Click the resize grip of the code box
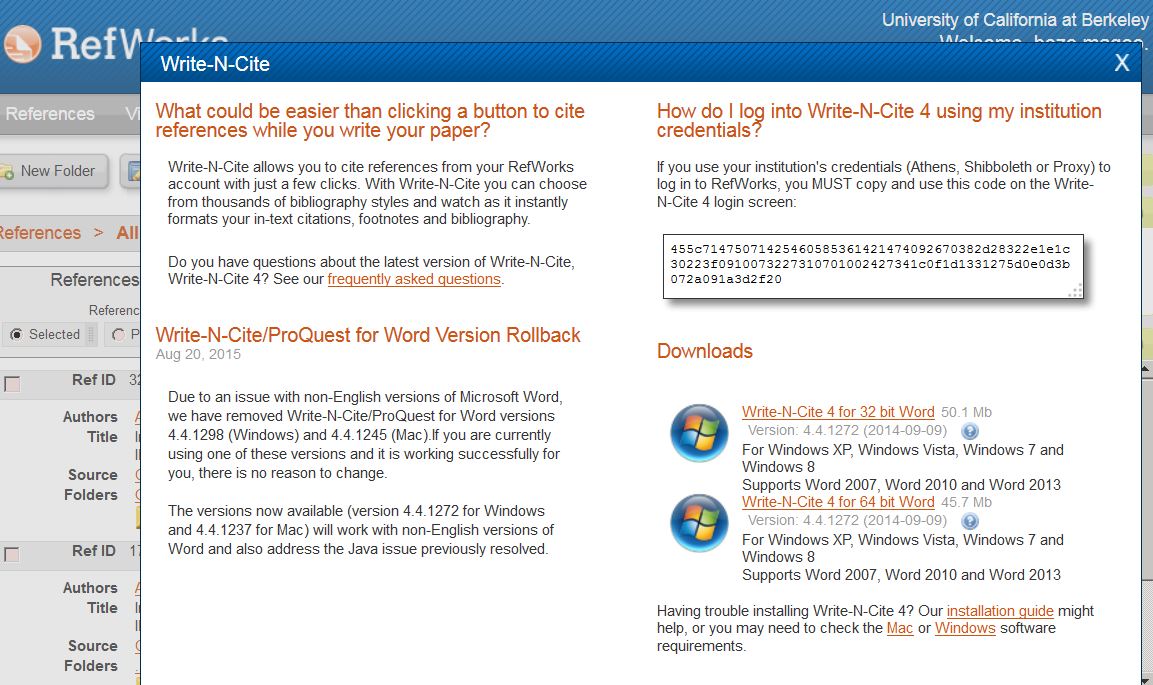The image size is (1153, 685). 1076,291
